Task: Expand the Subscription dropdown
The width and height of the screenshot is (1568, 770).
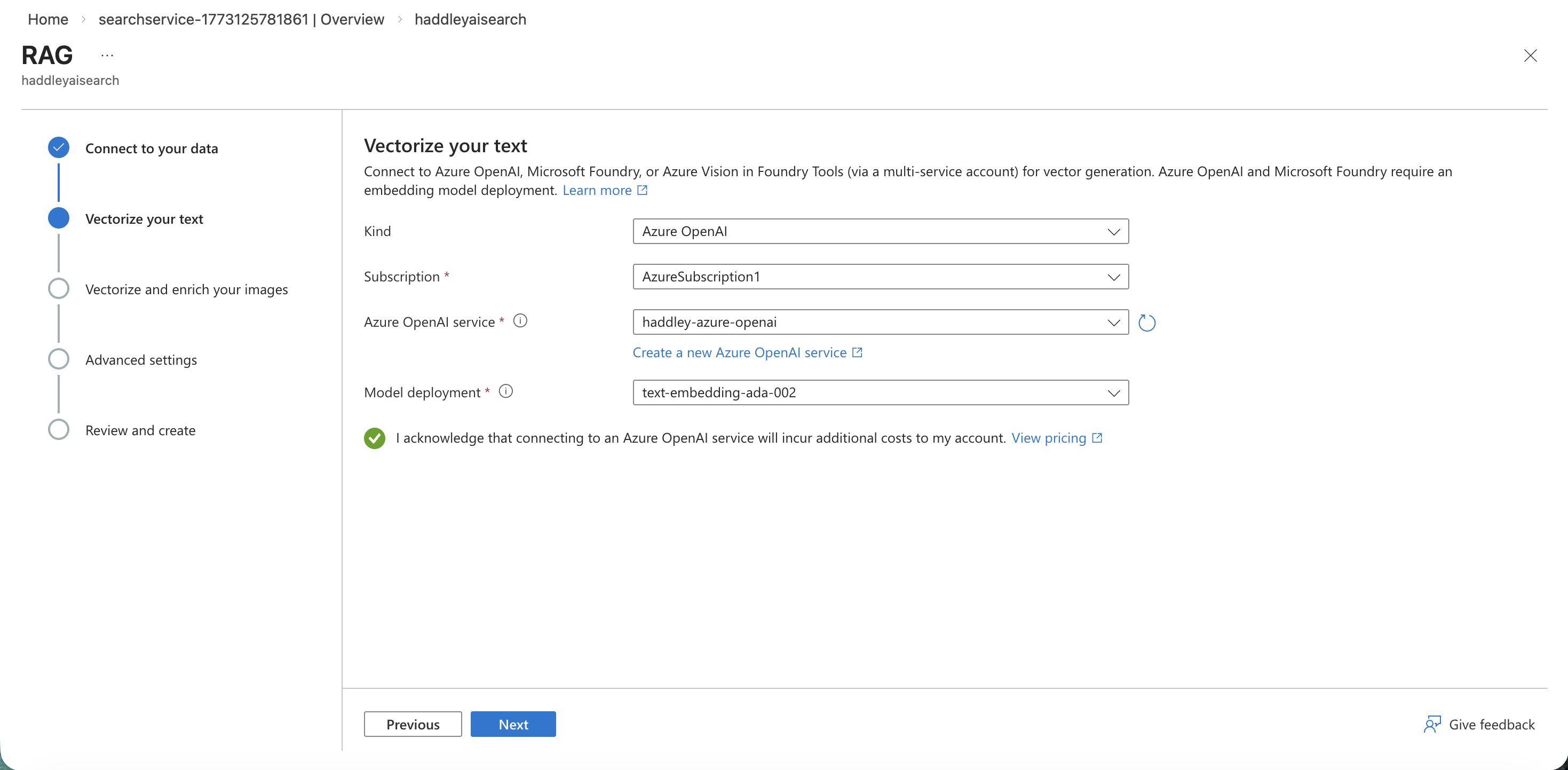Action: click(880, 277)
